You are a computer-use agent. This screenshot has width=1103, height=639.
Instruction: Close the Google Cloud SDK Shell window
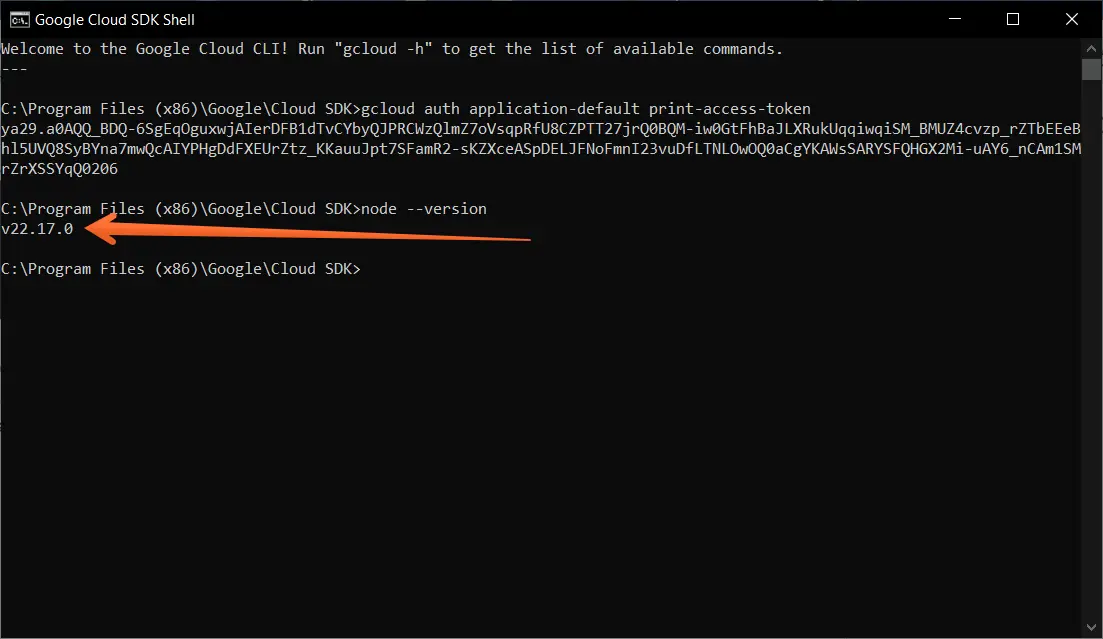[x=1071, y=19]
